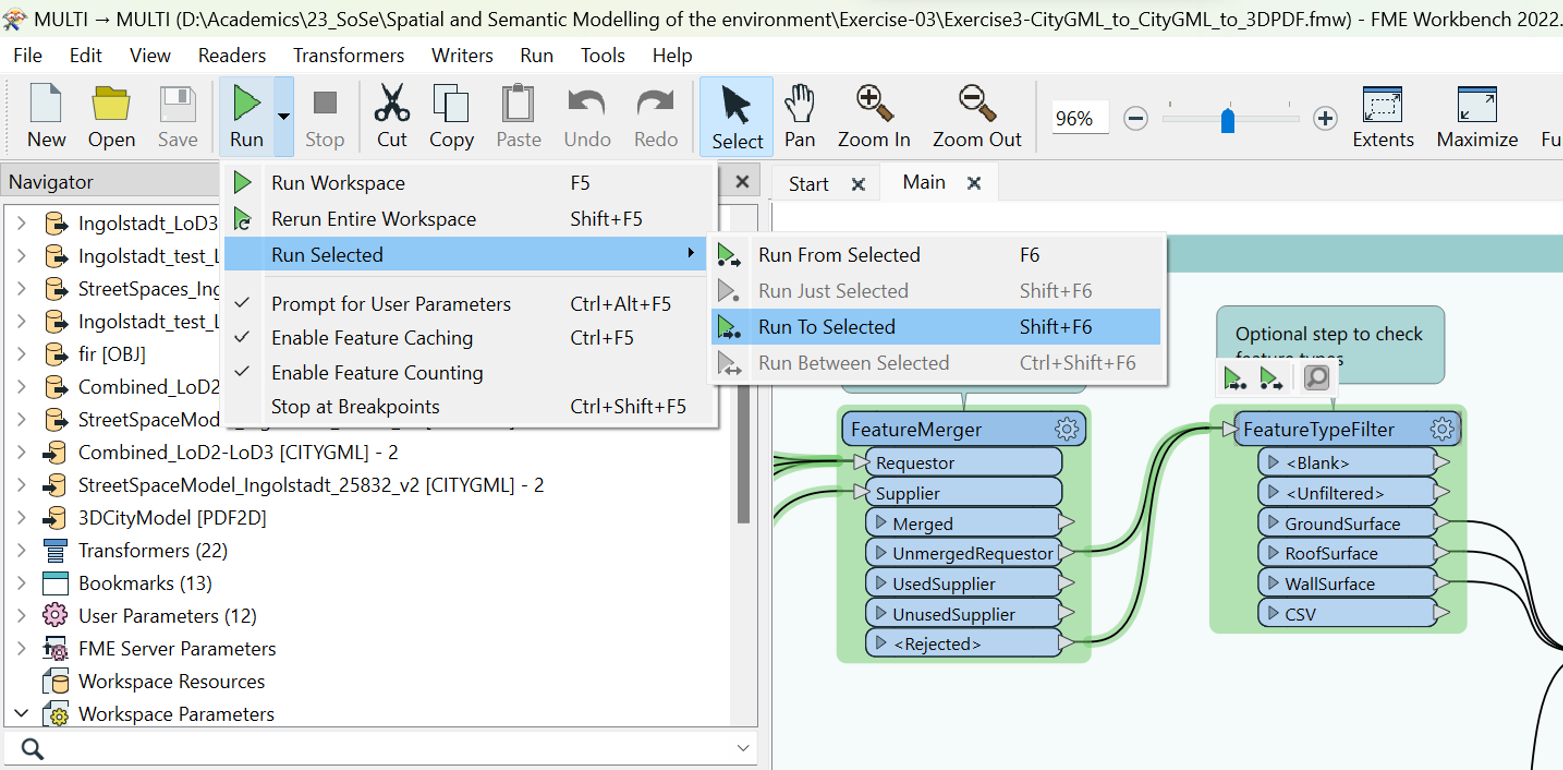Choose Run To Selected in the submenu
The width and height of the screenshot is (1563, 770).
point(936,327)
